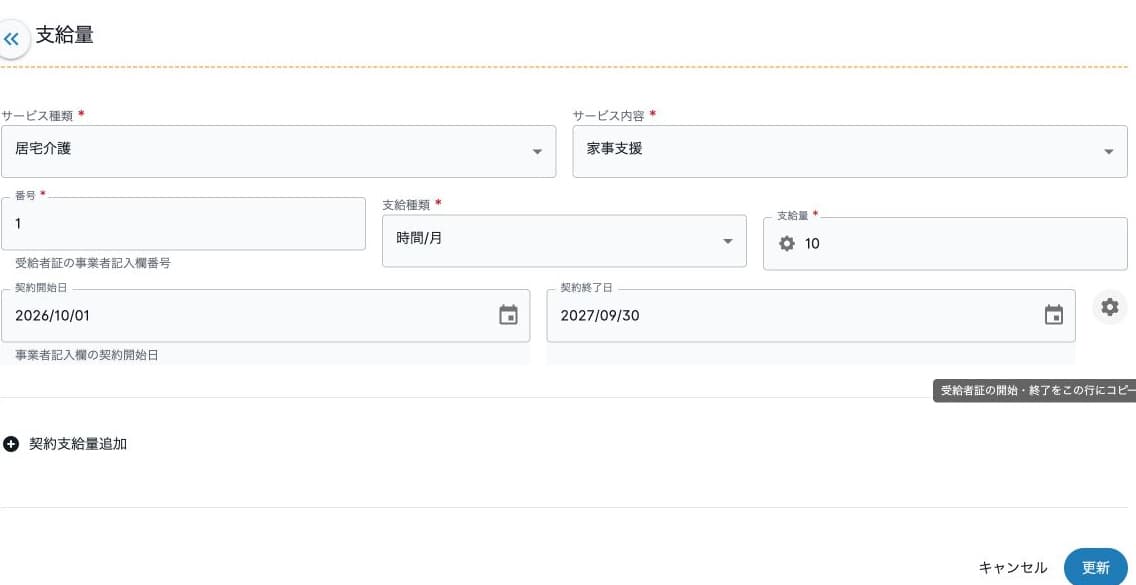This screenshot has height=585, width=1136.
Task: Click the 契約終了日 date 2027/09/30
Action: (x=600, y=315)
